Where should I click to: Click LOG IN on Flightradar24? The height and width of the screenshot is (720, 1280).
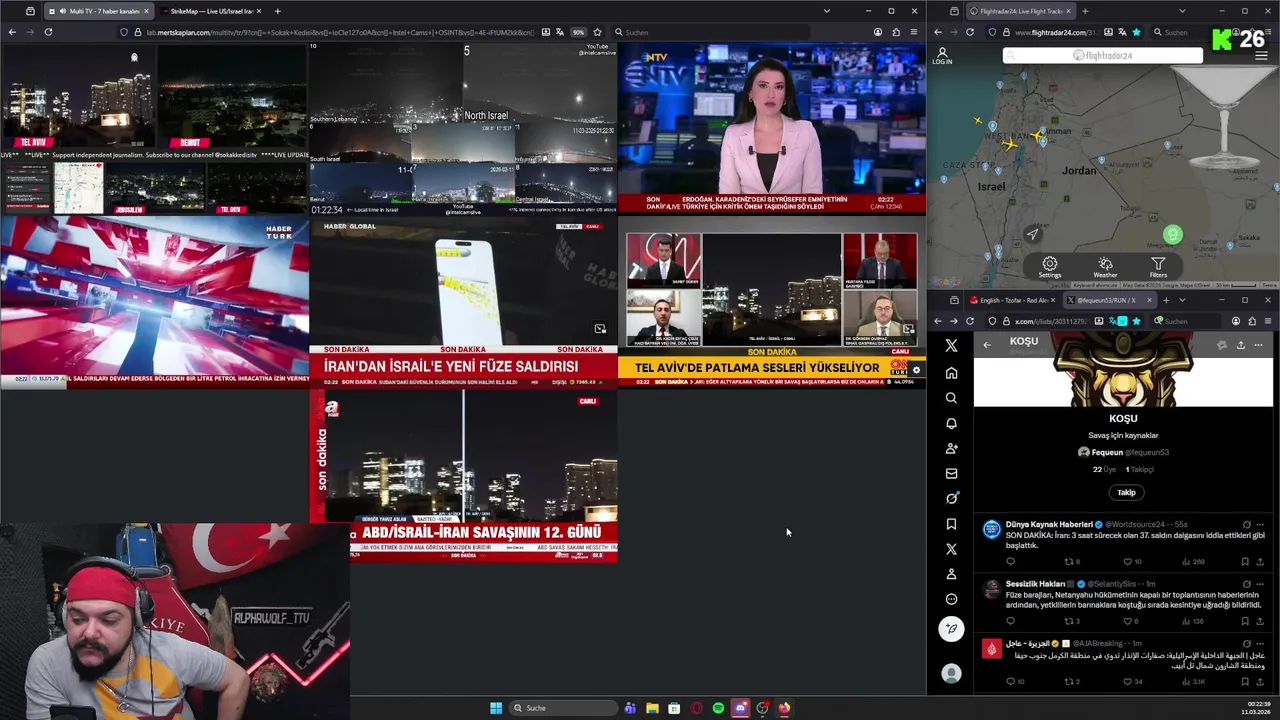point(942,56)
